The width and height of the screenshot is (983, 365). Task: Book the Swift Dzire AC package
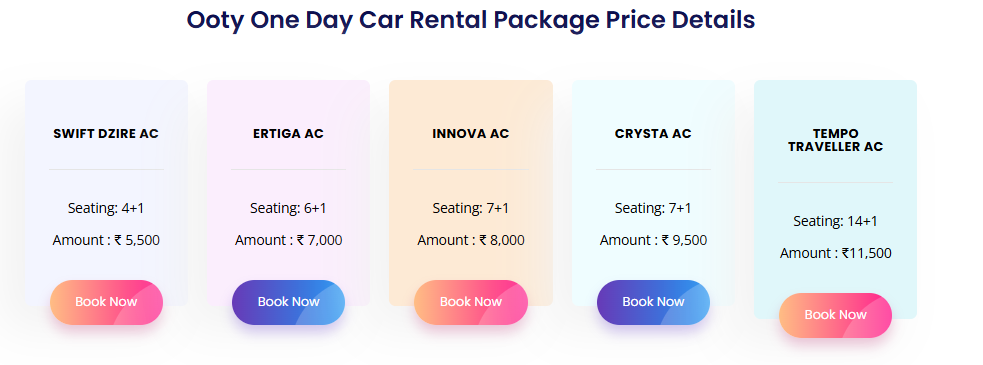[x=107, y=302]
